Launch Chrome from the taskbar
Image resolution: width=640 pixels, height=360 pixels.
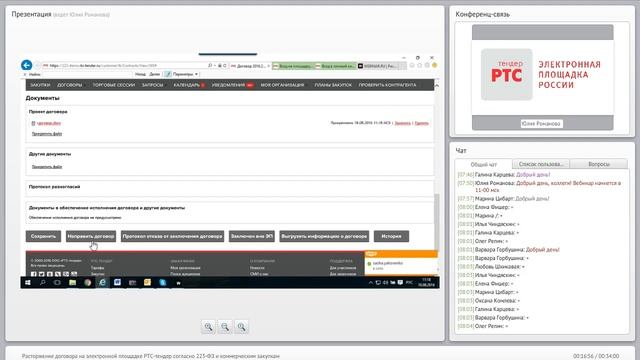(87, 282)
